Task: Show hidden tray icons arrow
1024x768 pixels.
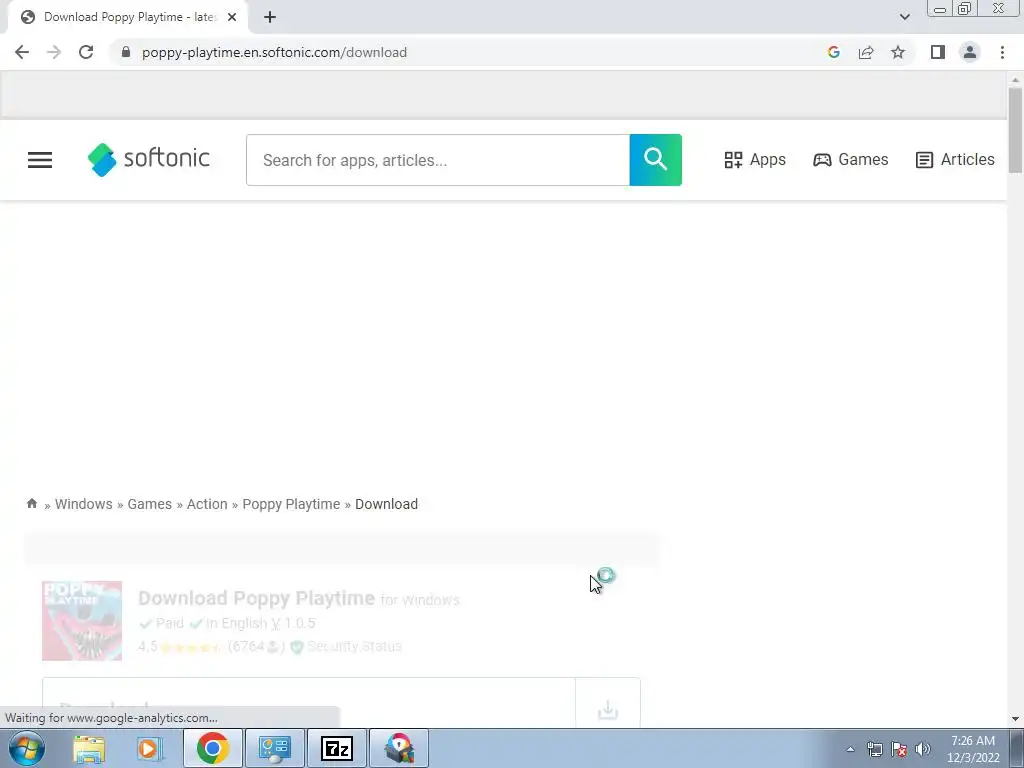Action: [x=850, y=749]
